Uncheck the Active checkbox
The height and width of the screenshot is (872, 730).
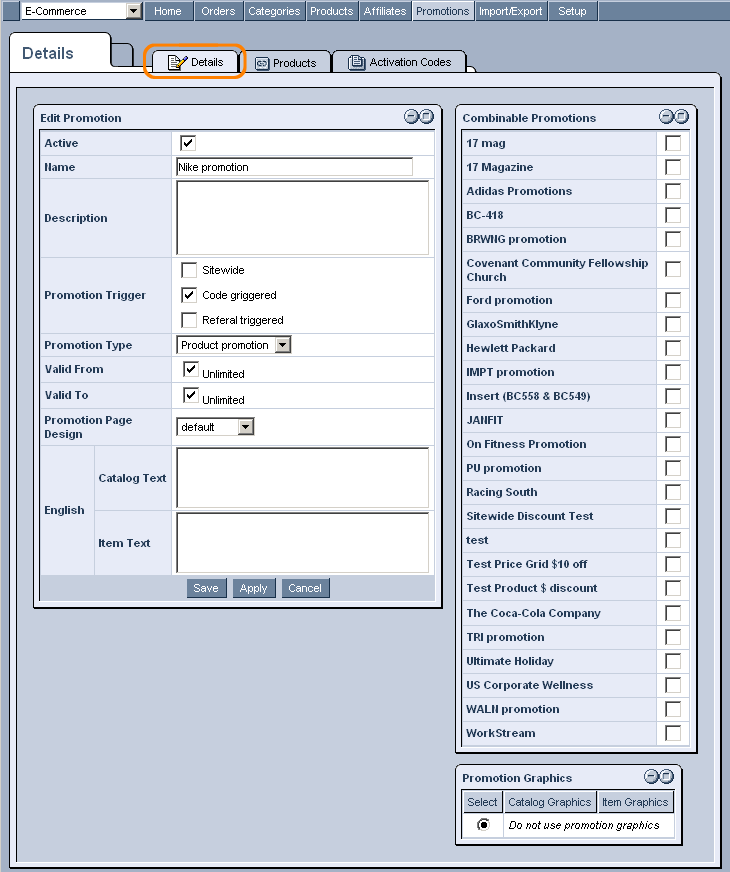point(188,143)
